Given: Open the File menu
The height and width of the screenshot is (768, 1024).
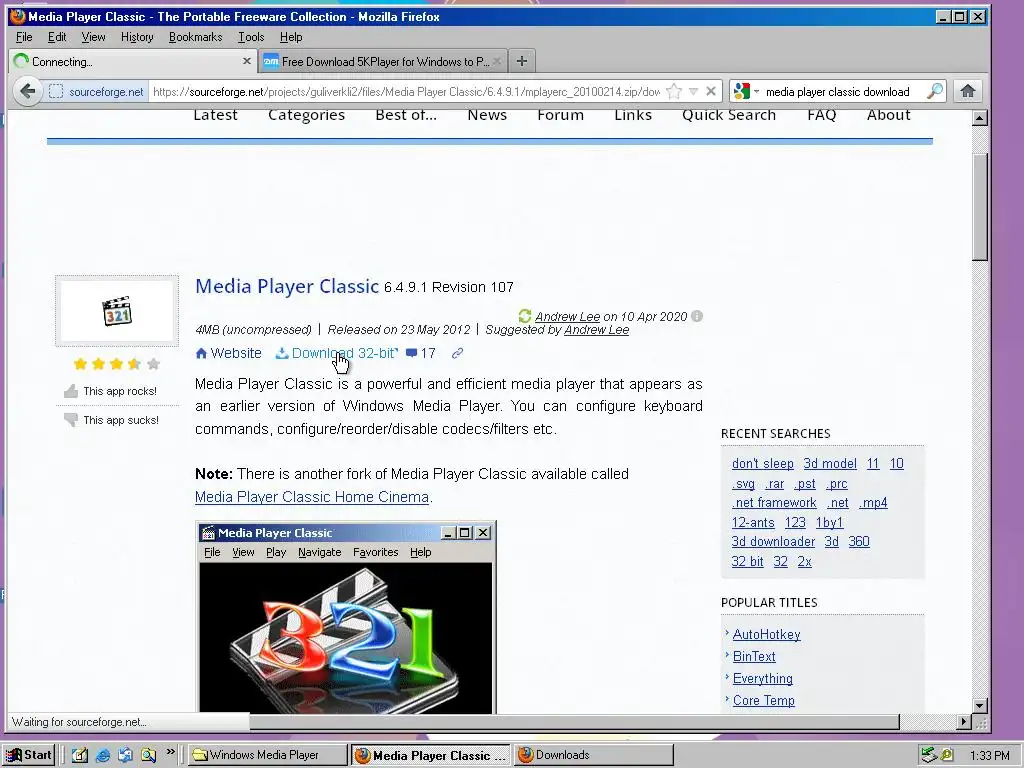Looking at the screenshot, I should (24, 37).
